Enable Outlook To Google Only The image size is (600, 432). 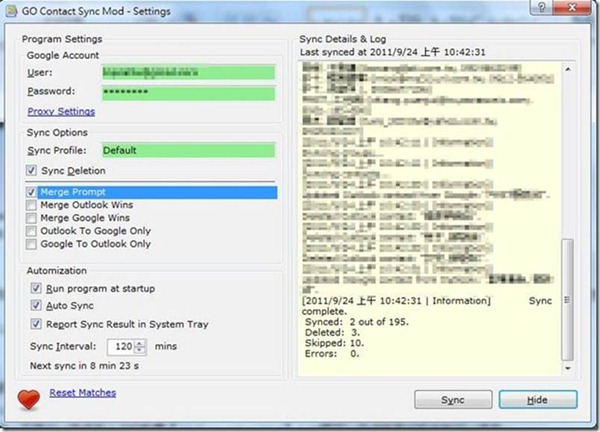31,231
